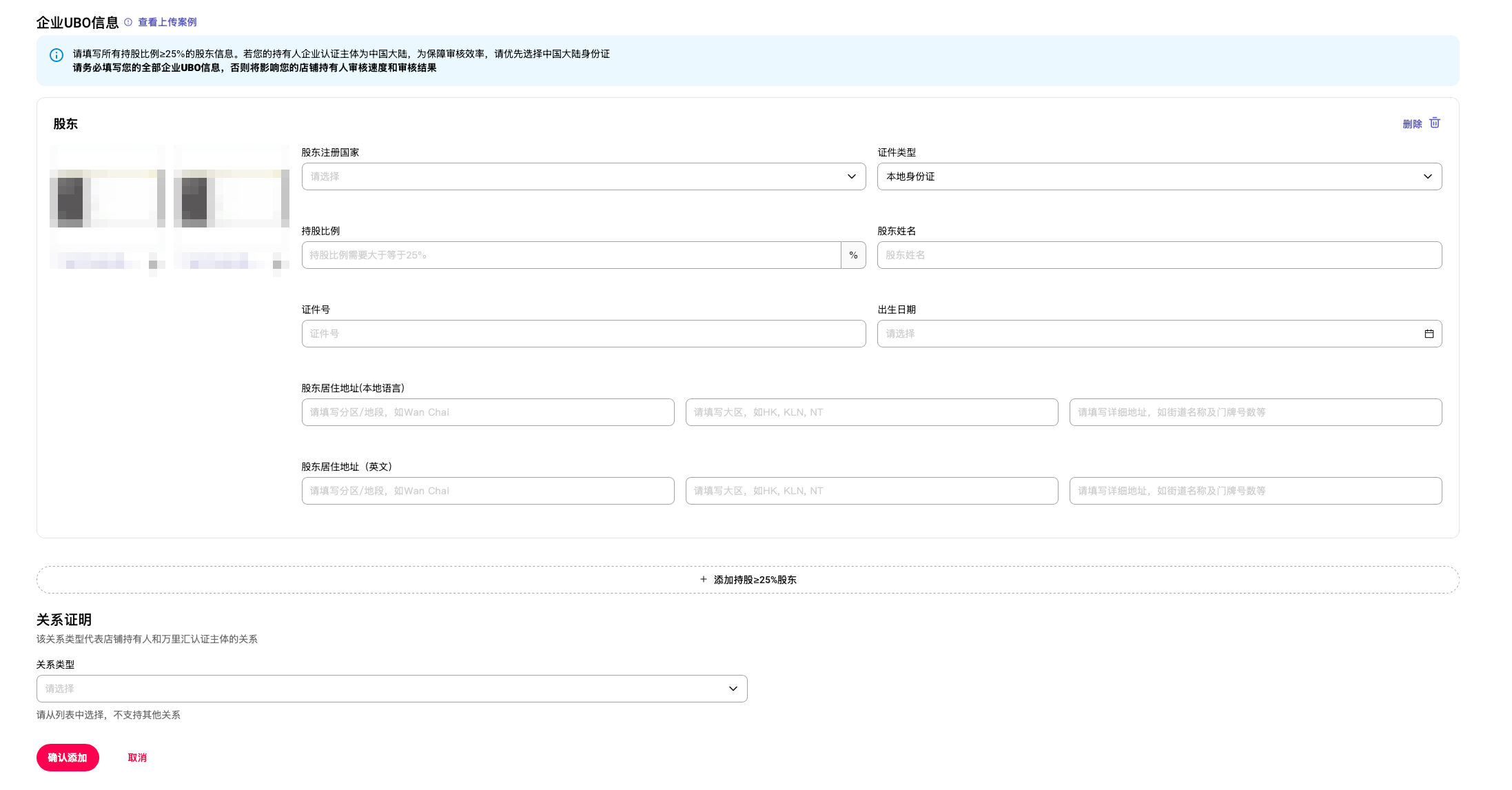The width and height of the screenshot is (1512, 790).
Task: Focus local-language district field 如Wan Chai
Action: click(x=488, y=412)
